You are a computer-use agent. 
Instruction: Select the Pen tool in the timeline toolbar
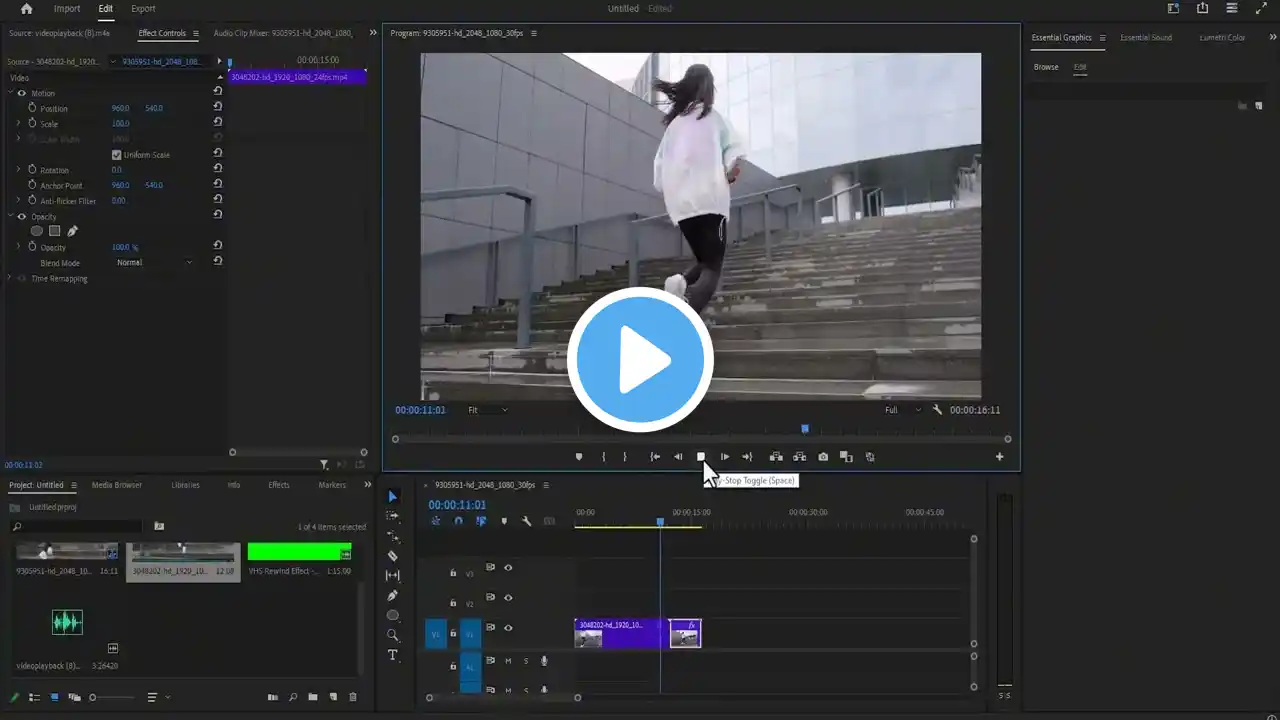pos(392,596)
